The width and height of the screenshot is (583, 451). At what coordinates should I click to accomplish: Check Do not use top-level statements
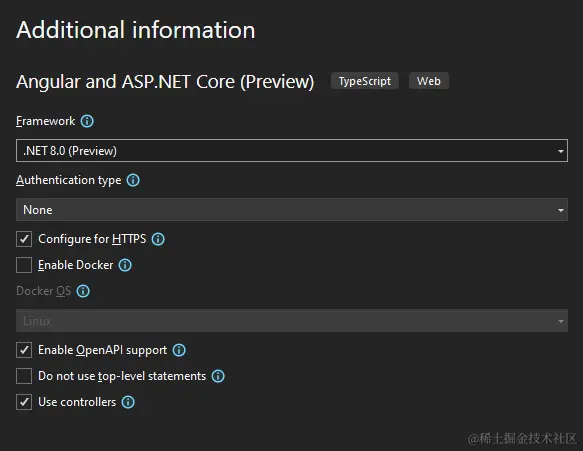[x=24, y=376]
